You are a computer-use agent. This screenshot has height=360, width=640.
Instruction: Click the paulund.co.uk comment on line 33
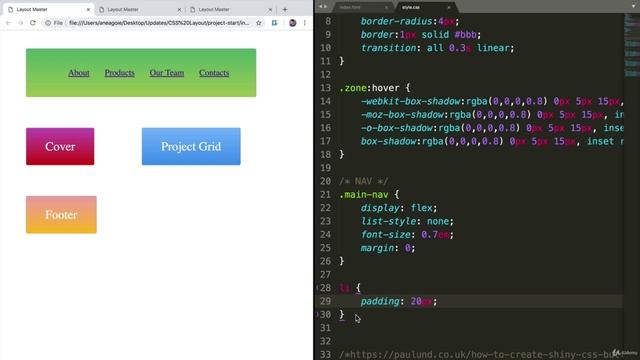coord(480,354)
